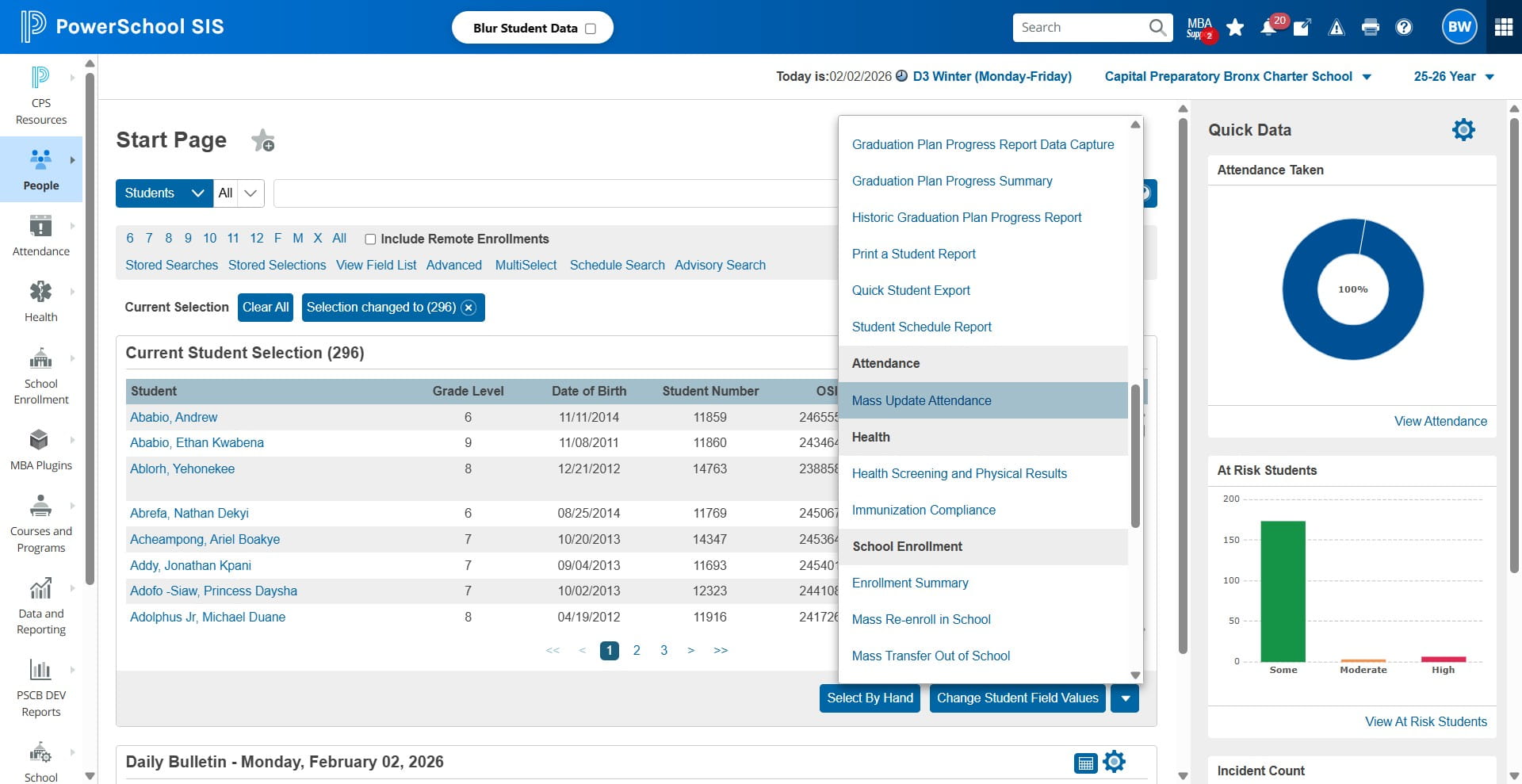Open favorites star in header
The image size is (1522, 784).
[x=1235, y=28]
